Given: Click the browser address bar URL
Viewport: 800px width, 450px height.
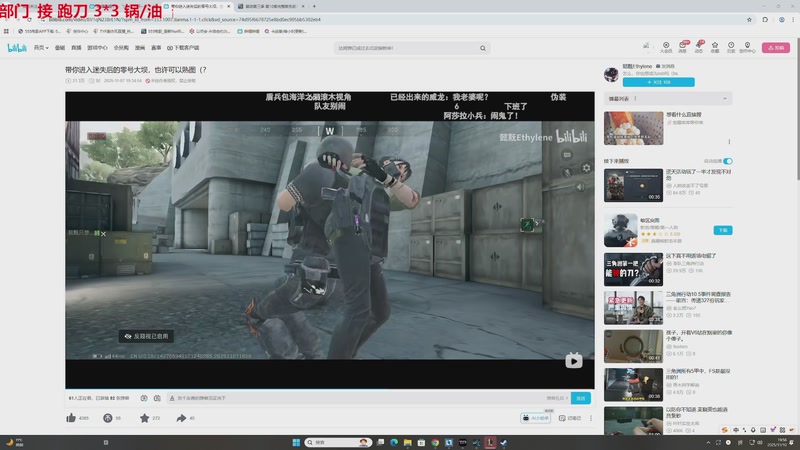Looking at the screenshot, I should click(184, 19).
